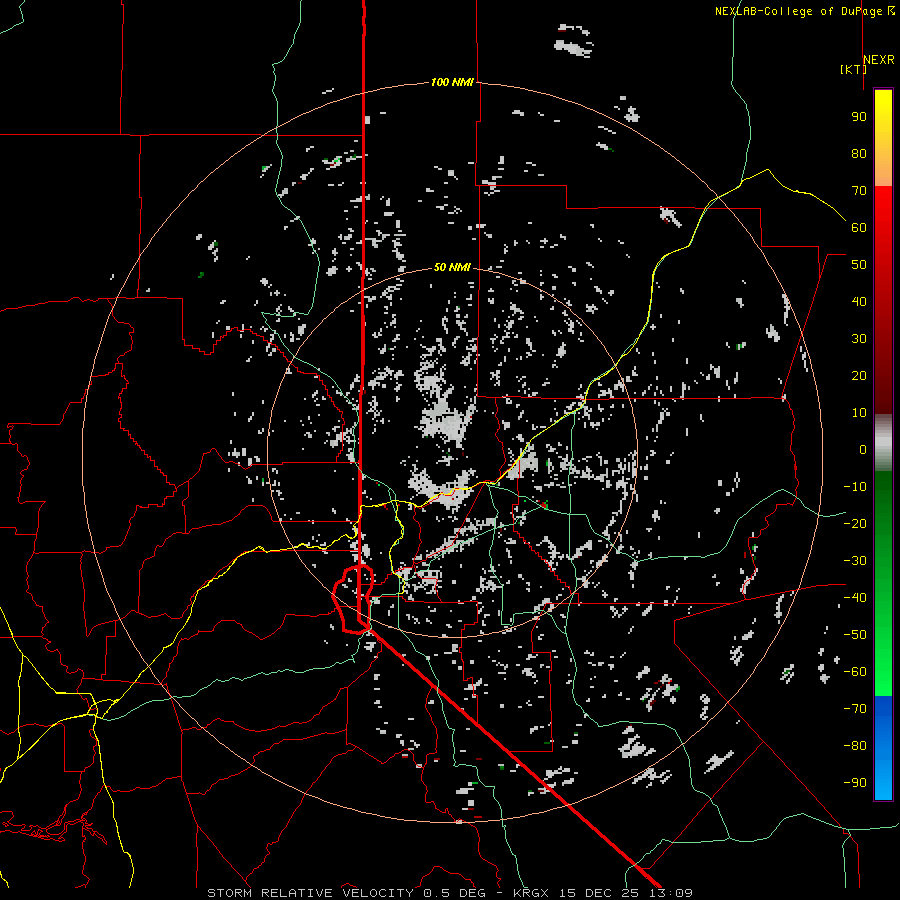Click the 30 value on the velocity scale

859,339
